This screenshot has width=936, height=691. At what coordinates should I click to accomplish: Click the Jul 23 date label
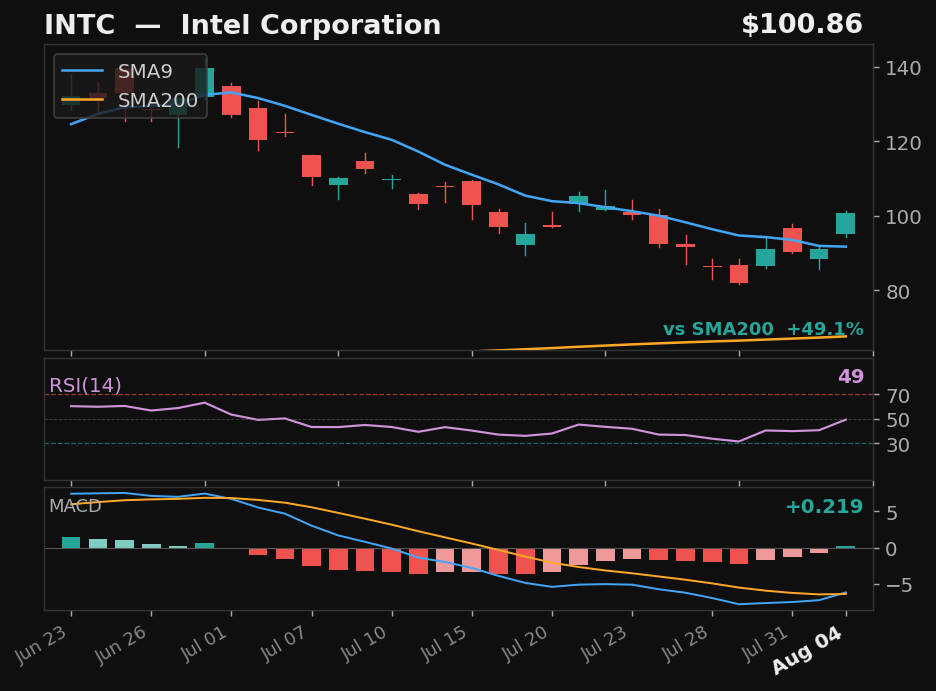(x=604, y=644)
